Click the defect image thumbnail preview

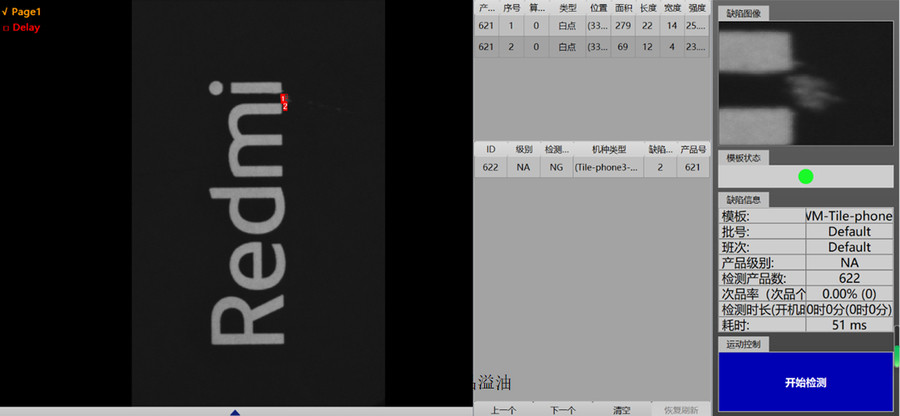tap(805, 84)
